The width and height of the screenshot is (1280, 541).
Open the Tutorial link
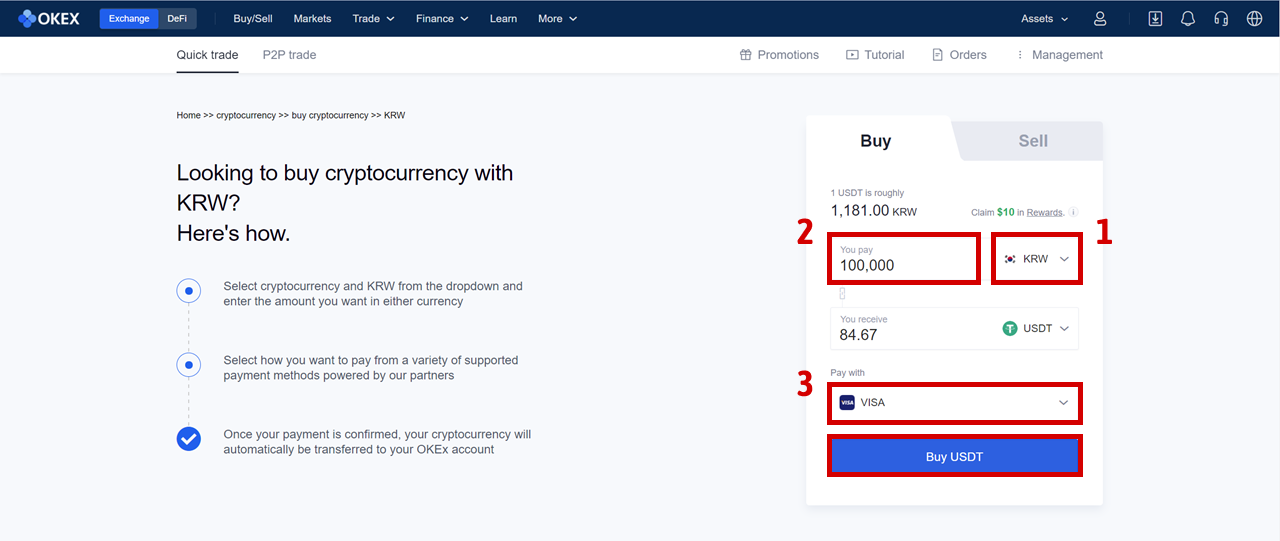click(875, 55)
